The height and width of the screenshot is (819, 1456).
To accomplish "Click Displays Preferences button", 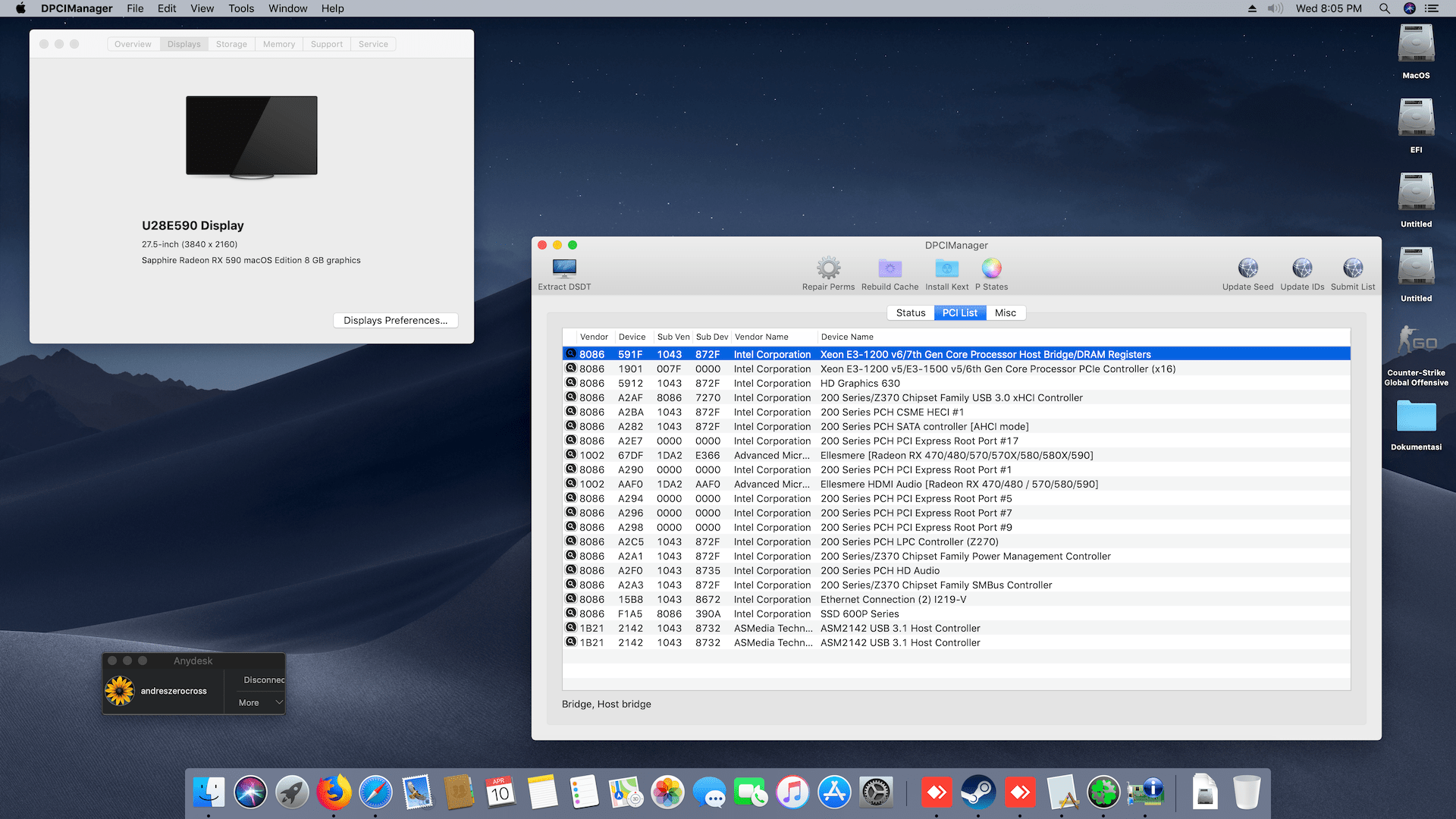I will (x=395, y=321).
